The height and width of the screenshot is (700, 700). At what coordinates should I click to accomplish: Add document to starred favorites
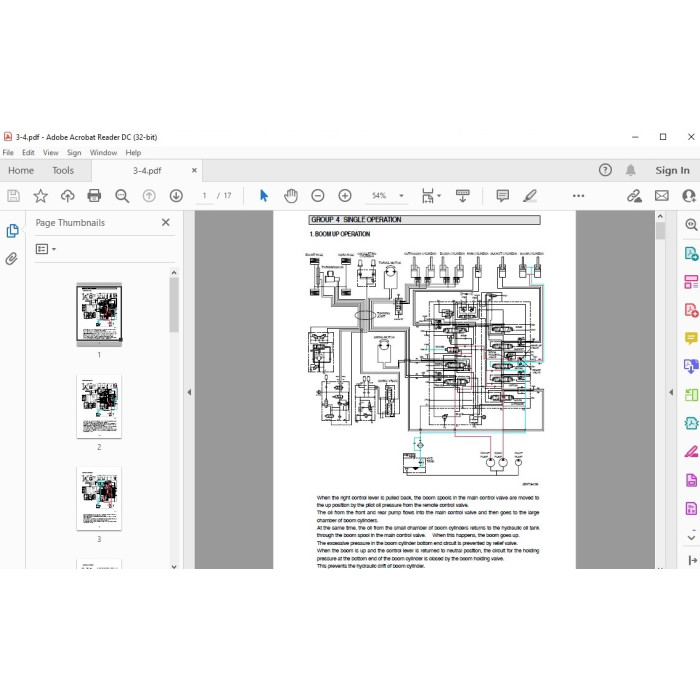[x=41, y=196]
